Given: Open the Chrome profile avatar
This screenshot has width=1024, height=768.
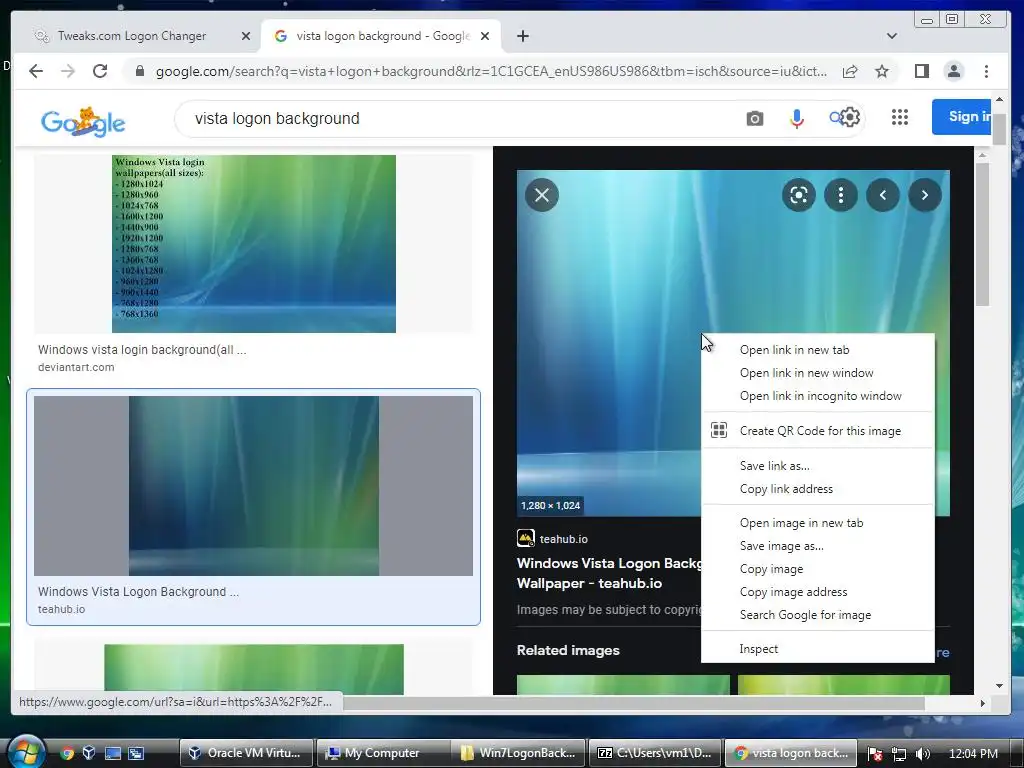Looking at the screenshot, I should pyautogui.click(x=954, y=71).
